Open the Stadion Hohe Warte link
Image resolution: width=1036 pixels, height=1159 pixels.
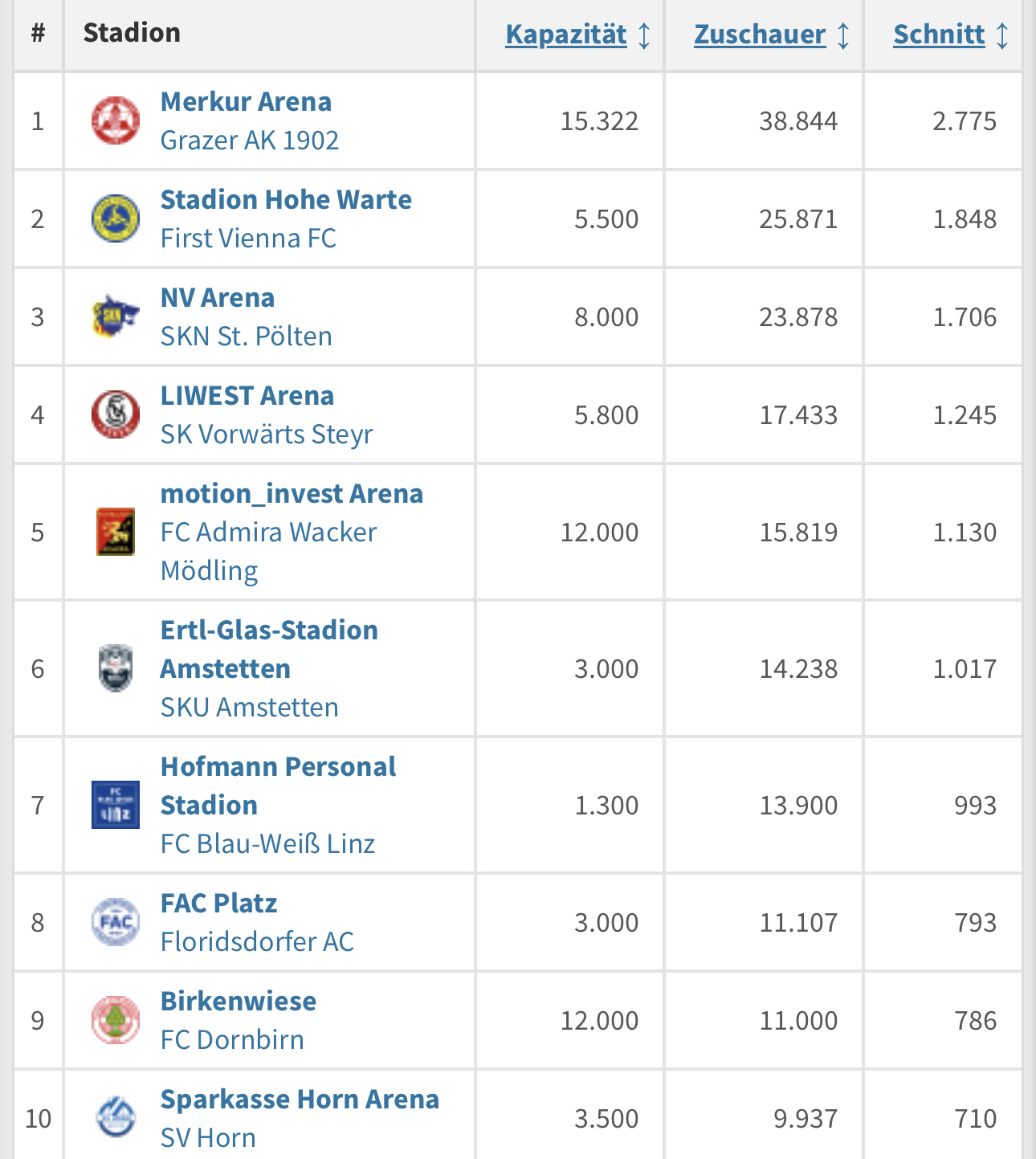[x=286, y=200]
